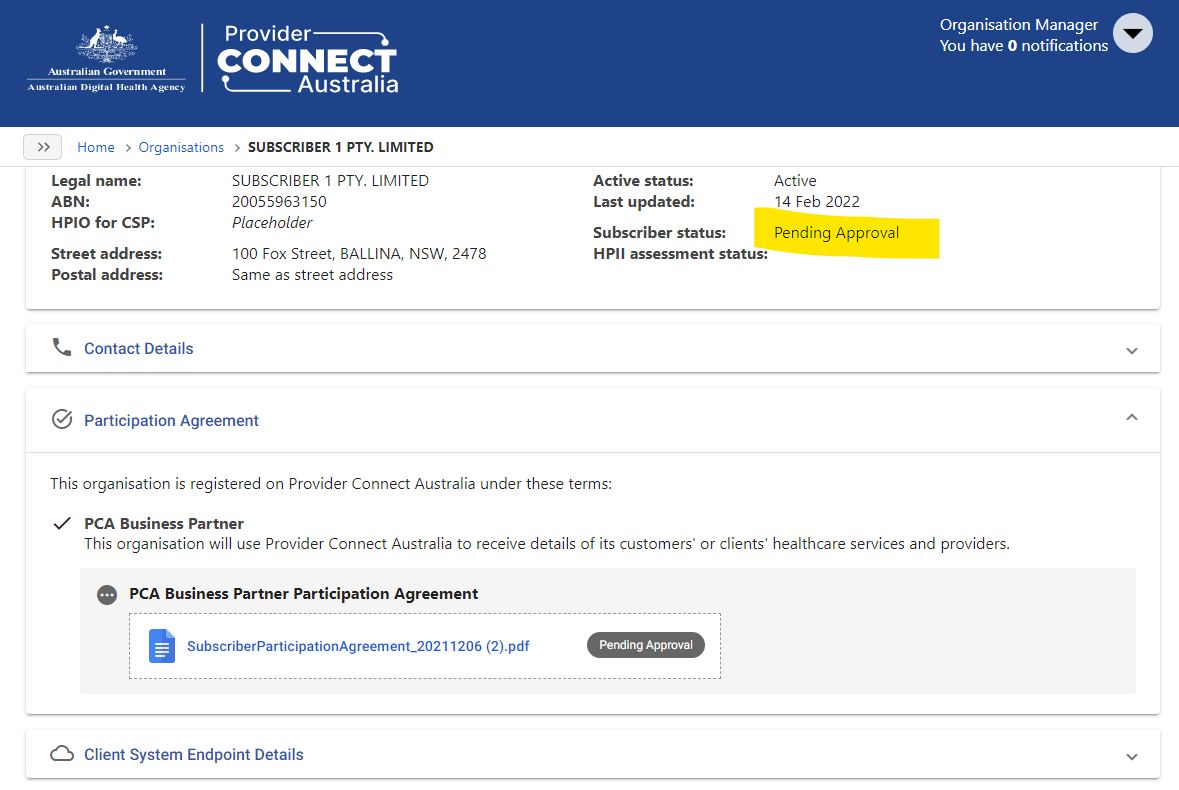The height and width of the screenshot is (790, 1179).
Task: Click the checkmark circle icon for Participation Agreement
Action: [x=62, y=419]
